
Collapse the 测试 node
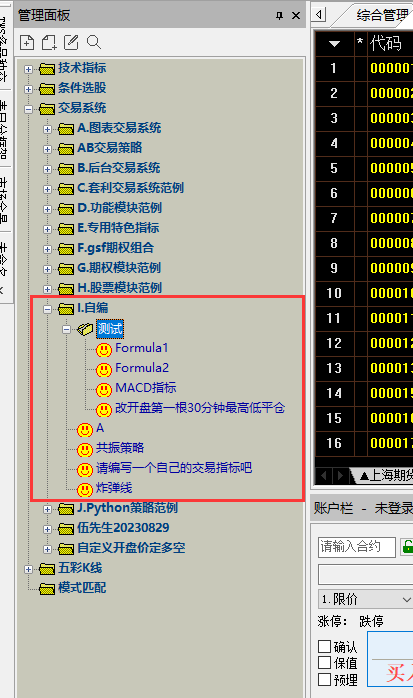pyautogui.click(x=67, y=329)
